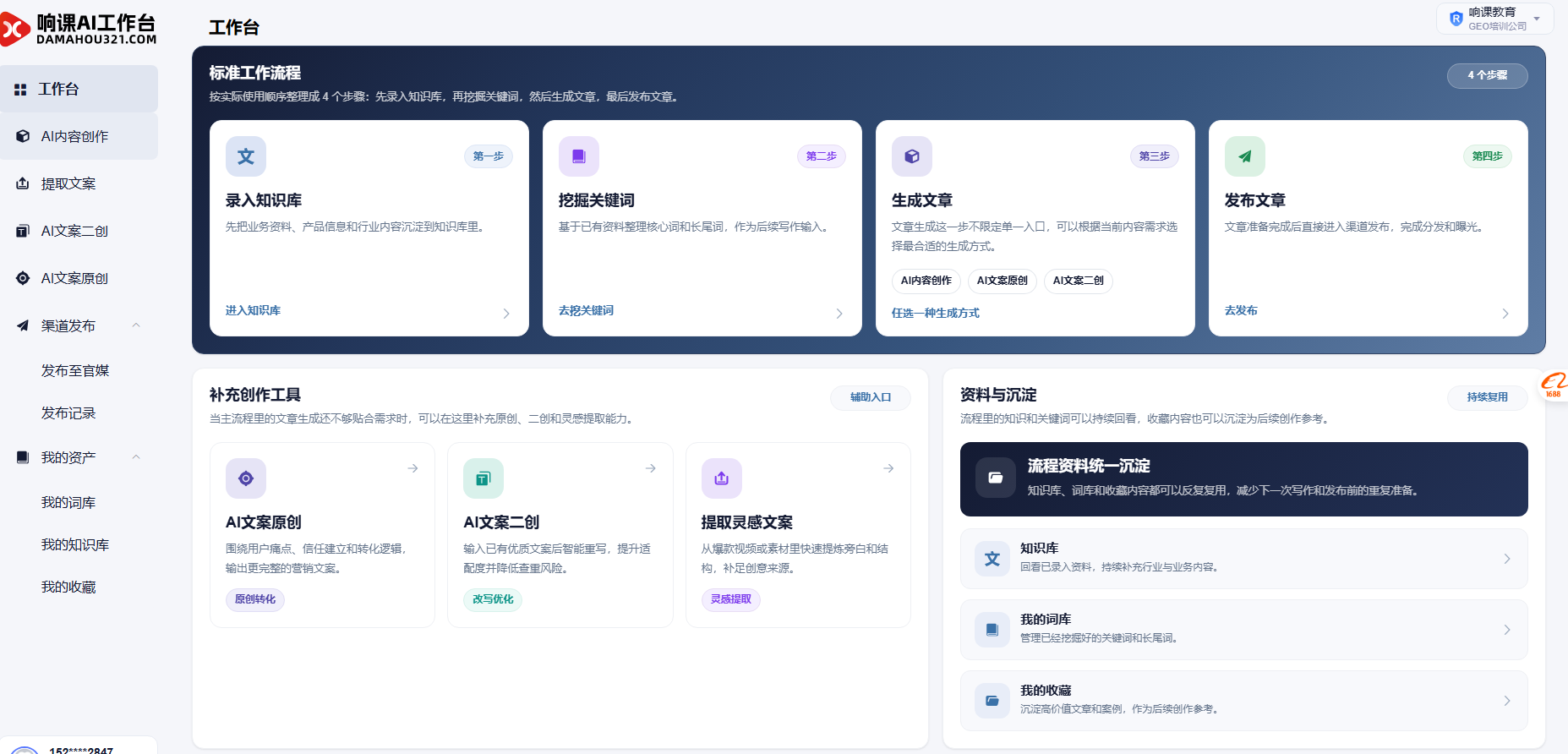1568x754 pixels.
Task: Click the chevron on 我的收藏 row
Action: [1507, 701]
